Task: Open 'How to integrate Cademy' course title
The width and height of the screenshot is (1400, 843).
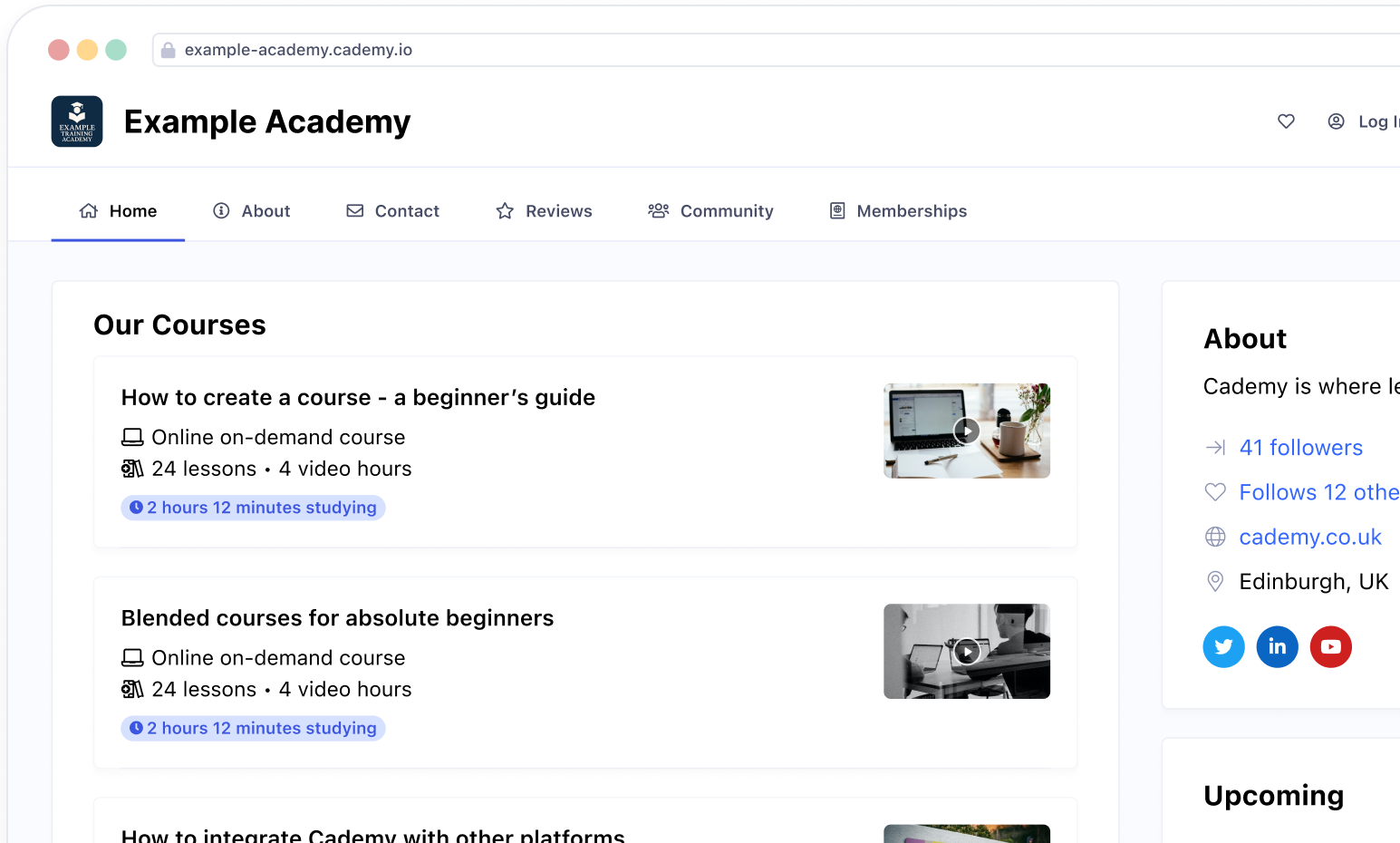Action: pos(373,835)
